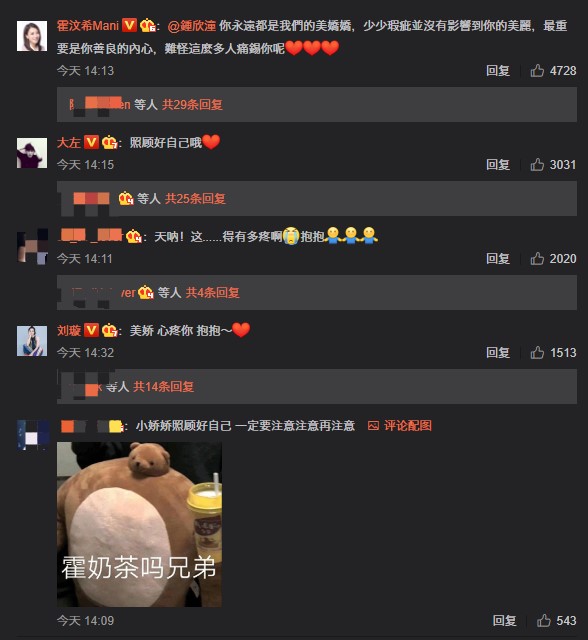Like the comment with 543 likes

(x=543, y=620)
